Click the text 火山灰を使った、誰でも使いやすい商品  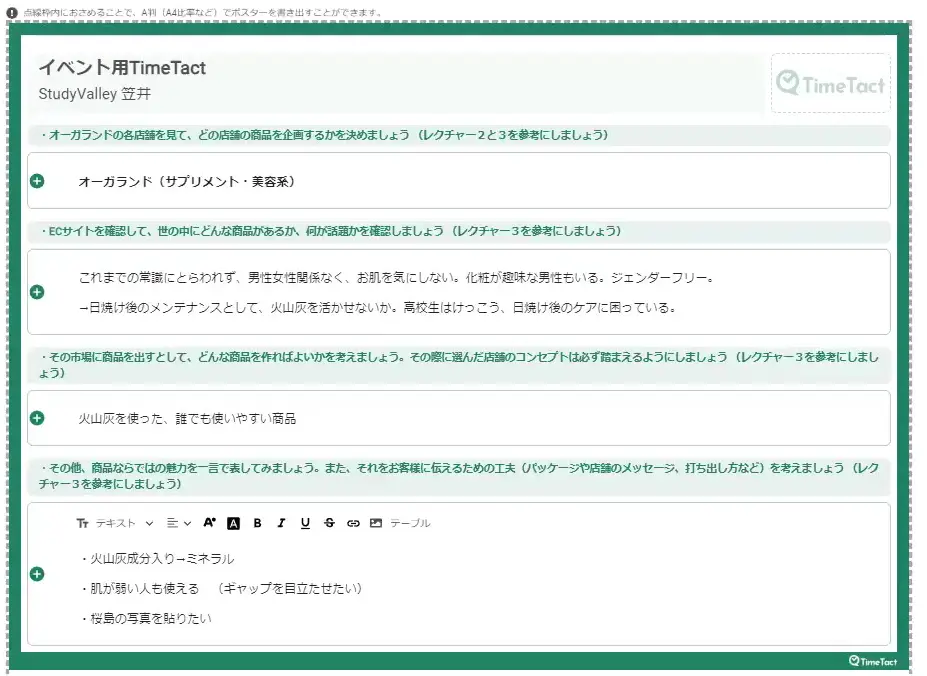[187, 419]
